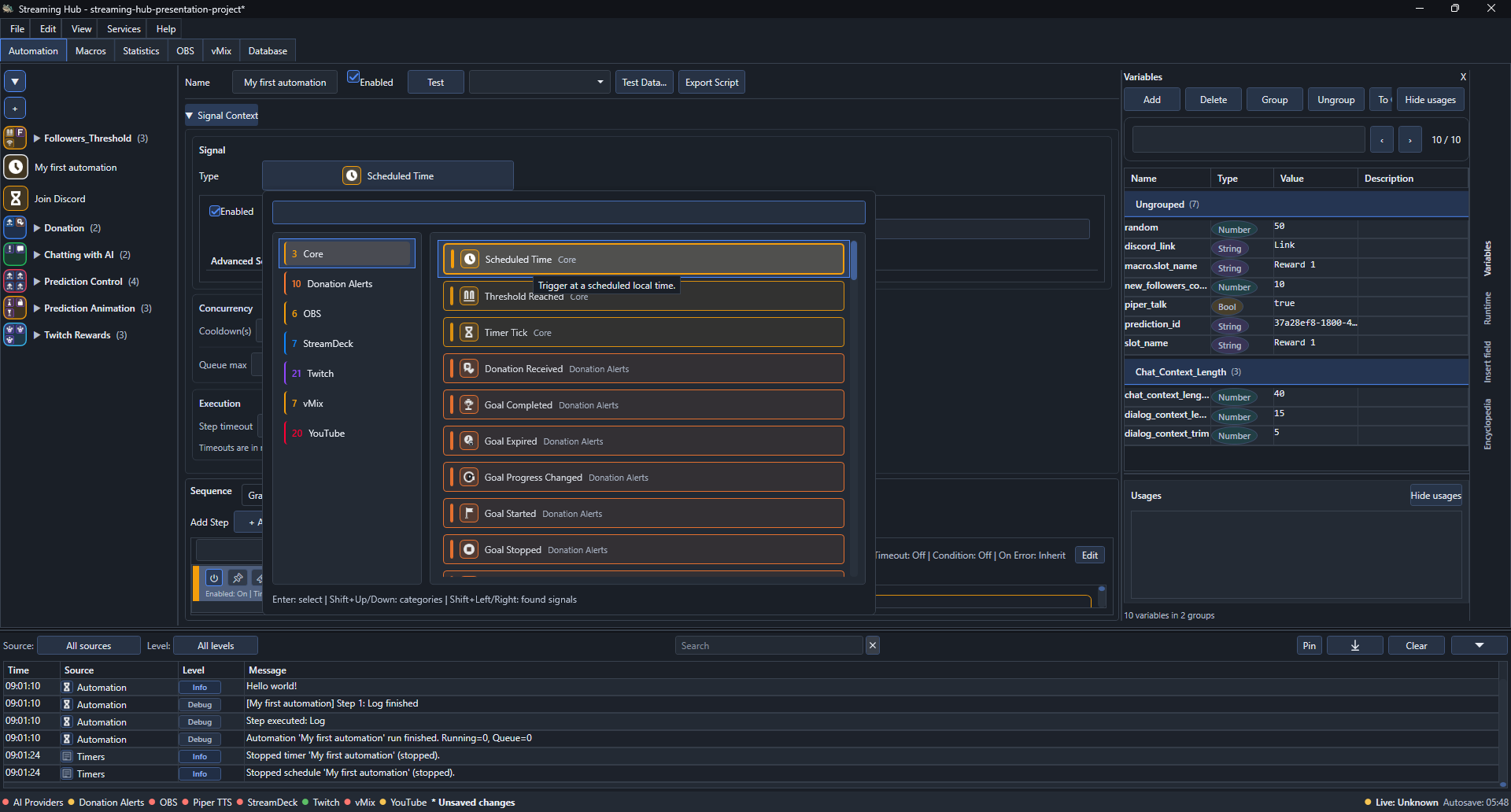Expand the Donation automation group

point(37,228)
